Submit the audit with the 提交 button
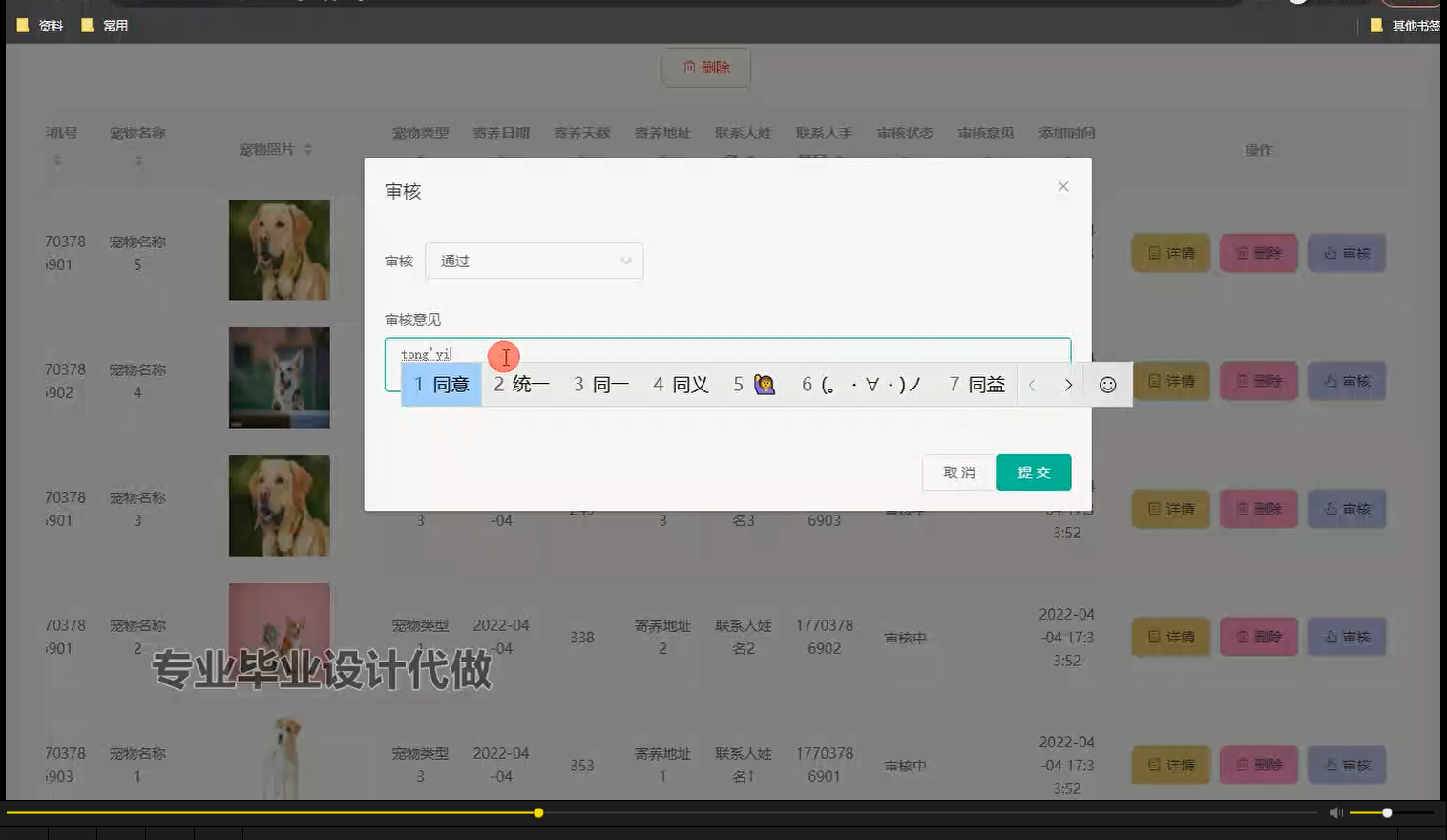The image size is (1447, 840). [x=1034, y=472]
